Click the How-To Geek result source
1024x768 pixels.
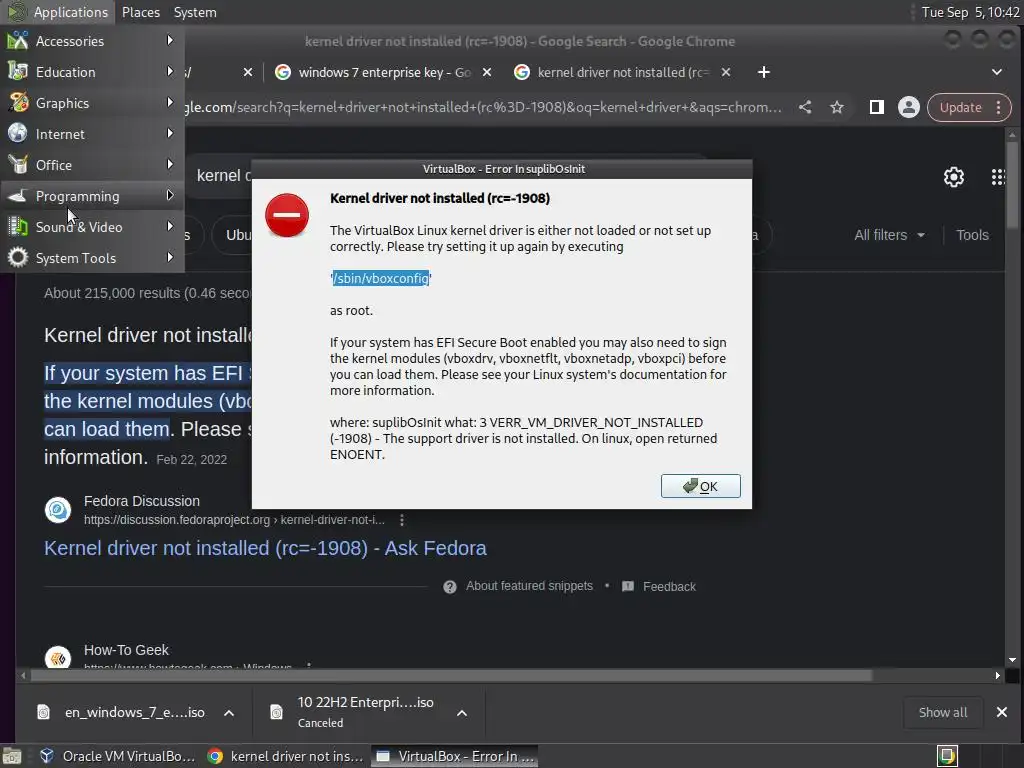click(126, 650)
